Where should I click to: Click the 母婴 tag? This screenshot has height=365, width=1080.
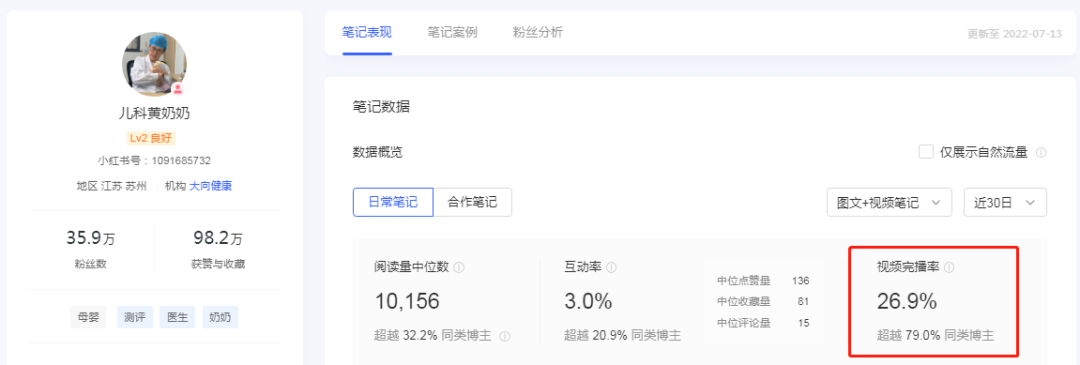pyautogui.click(x=88, y=317)
